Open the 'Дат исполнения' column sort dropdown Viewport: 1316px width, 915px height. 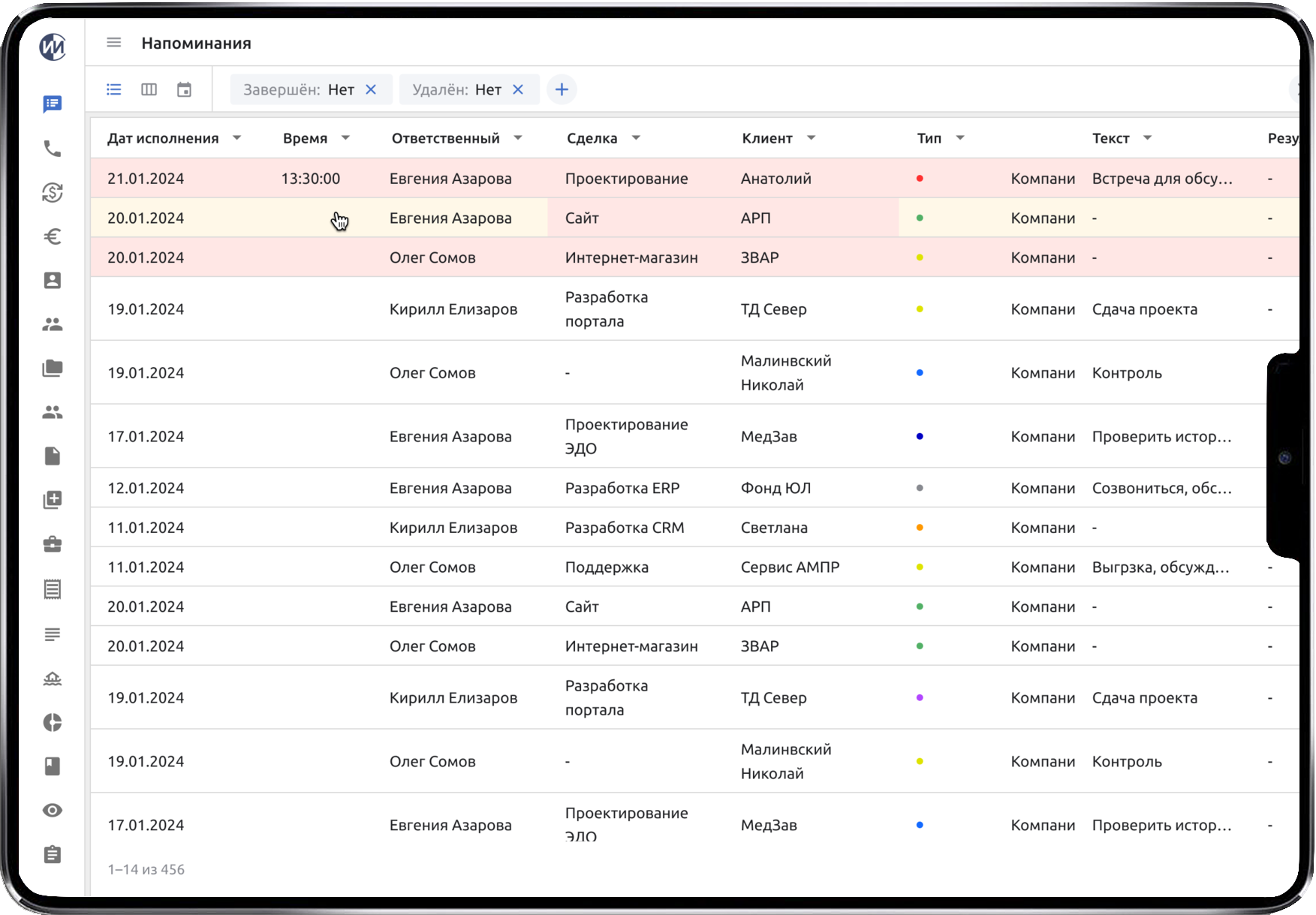tap(237, 138)
